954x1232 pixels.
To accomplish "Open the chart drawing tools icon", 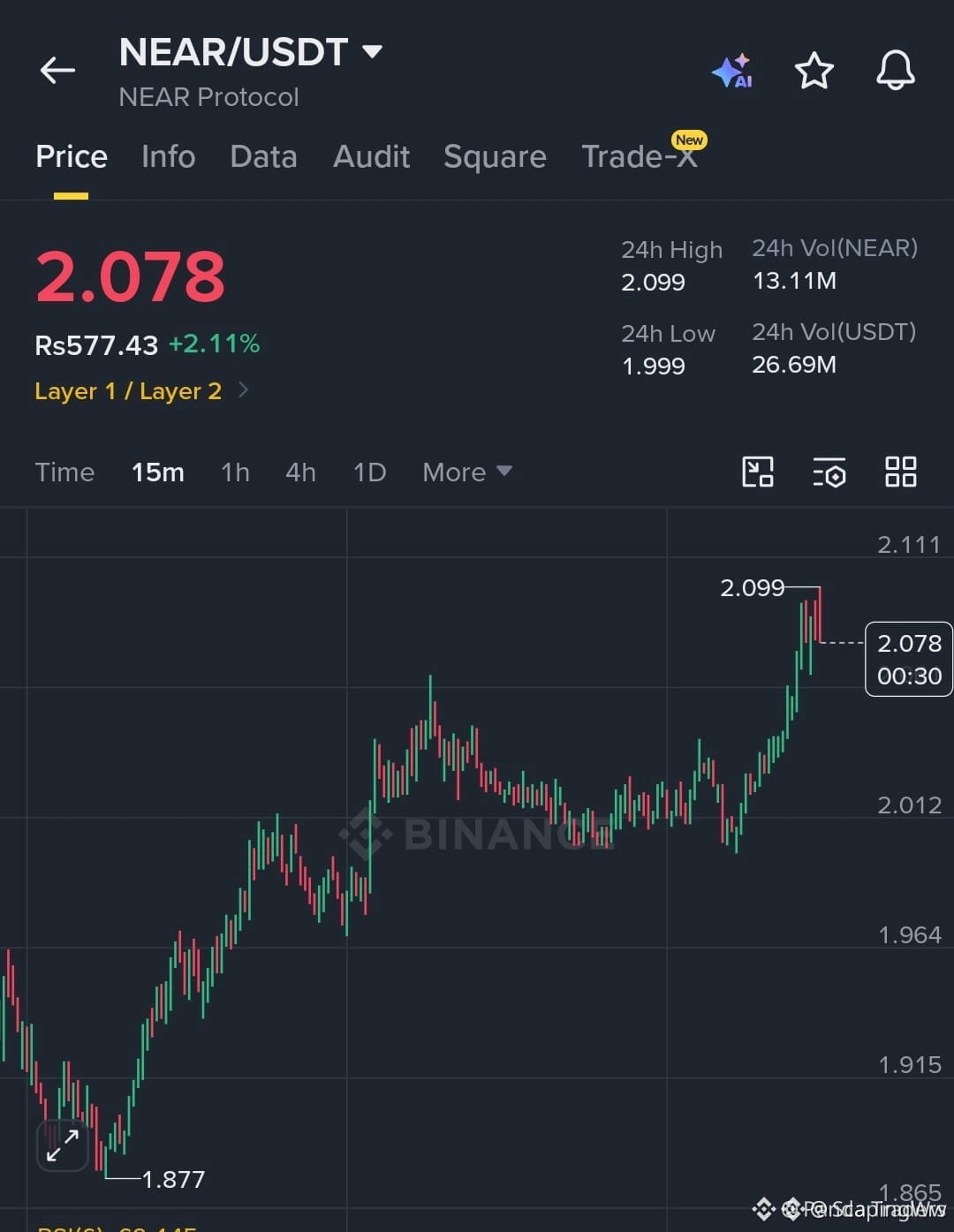I will [x=758, y=472].
